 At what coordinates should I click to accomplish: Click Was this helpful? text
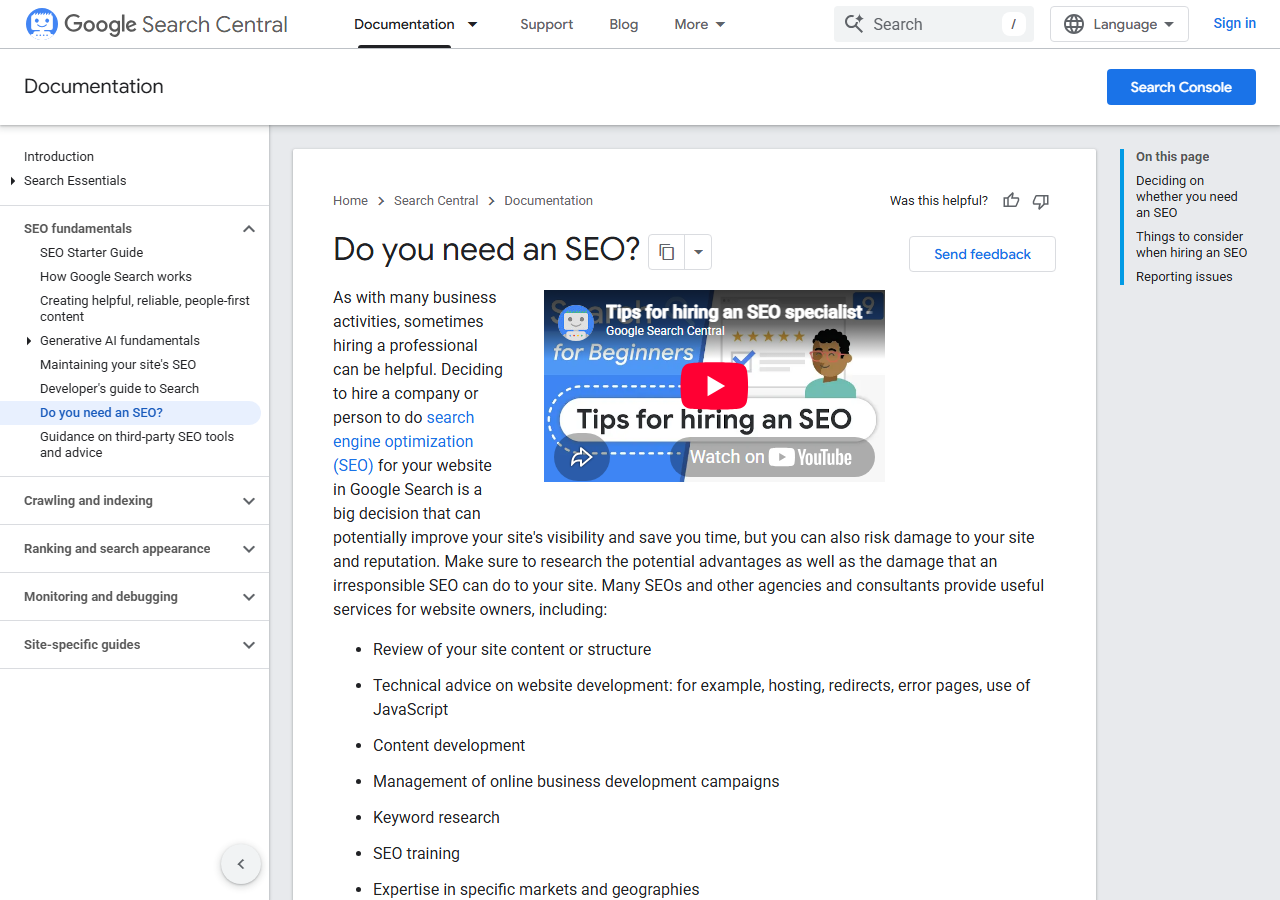pyautogui.click(x=939, y=201)
